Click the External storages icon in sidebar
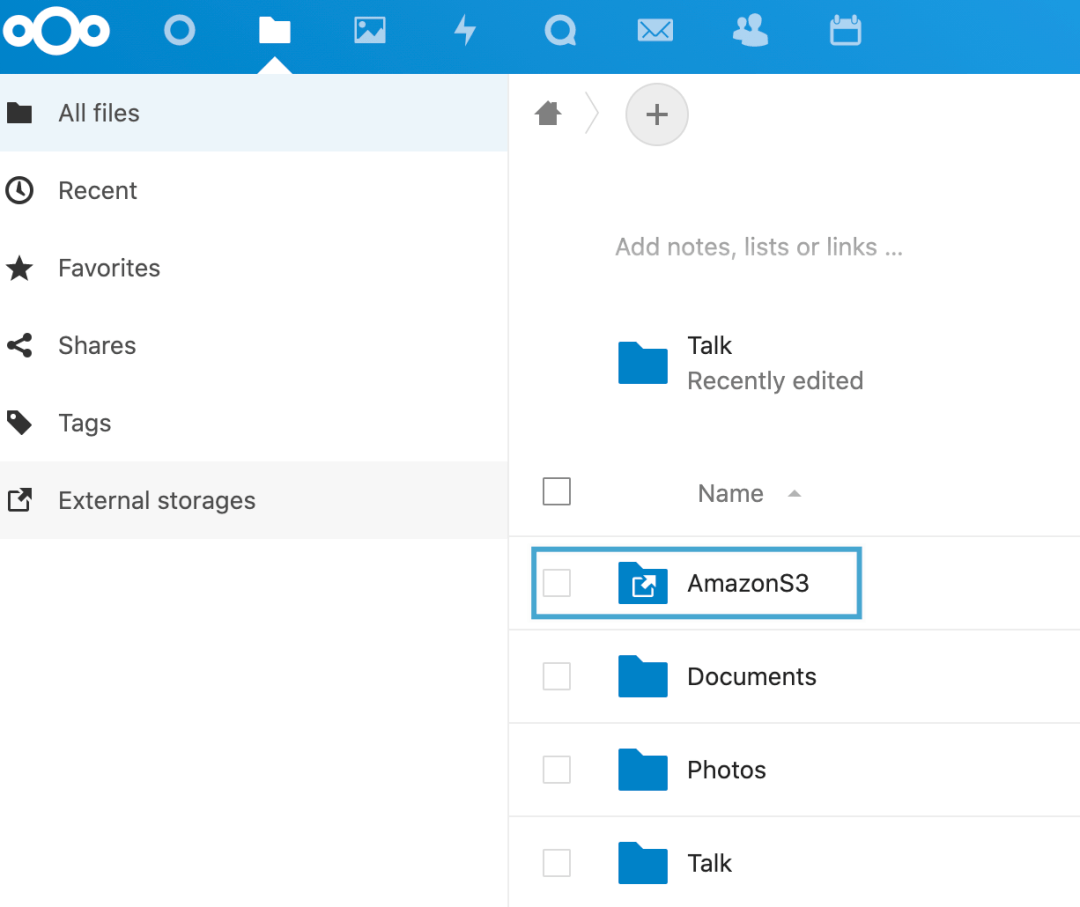This screenshot has height=907, width=1080. click(19, 500)
